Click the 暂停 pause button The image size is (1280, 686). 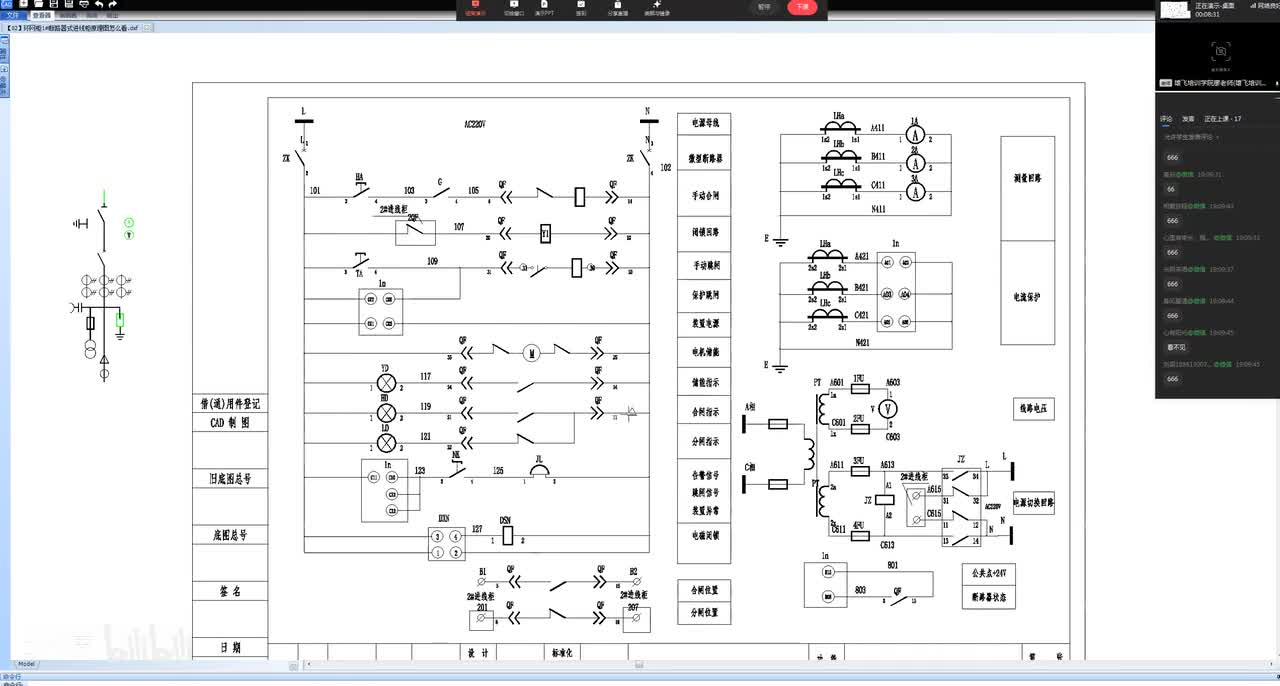click(765, 7)
